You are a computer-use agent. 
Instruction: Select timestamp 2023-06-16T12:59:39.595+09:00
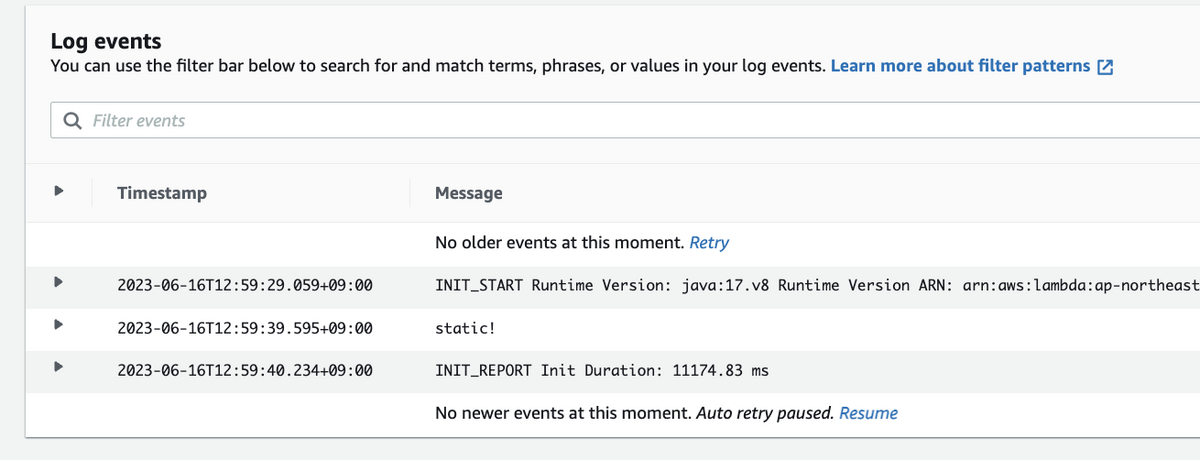[244, 327]
